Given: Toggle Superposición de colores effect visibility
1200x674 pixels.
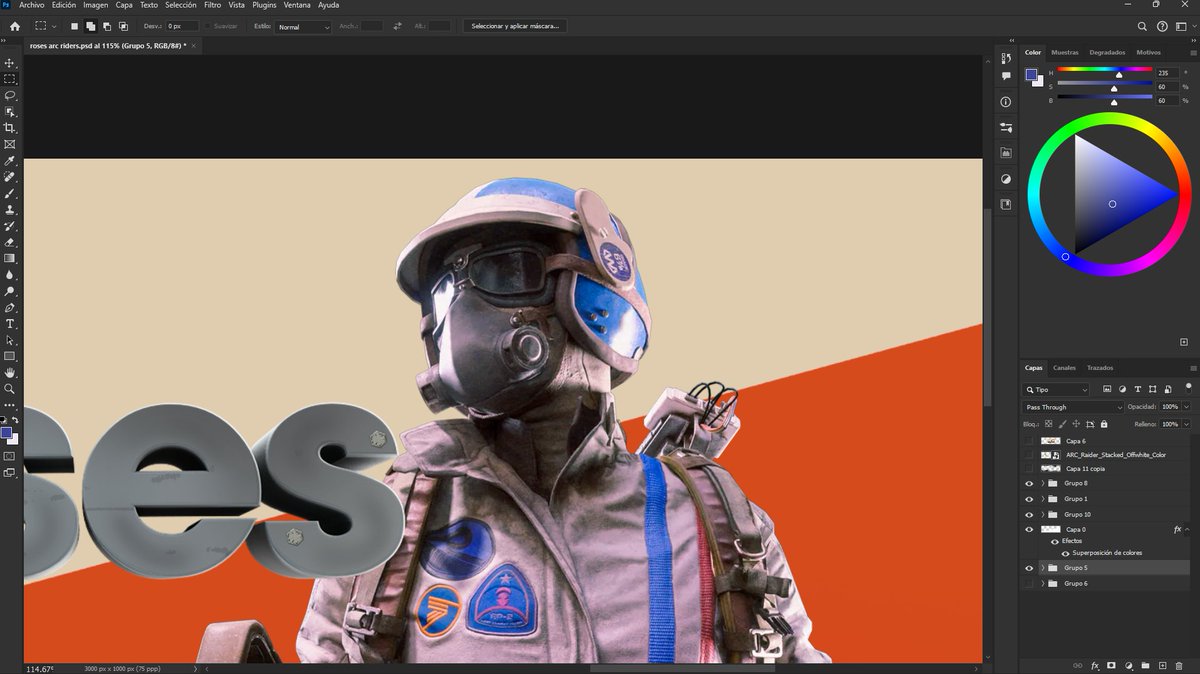Looking at the screenshot, I should 1066,553.
